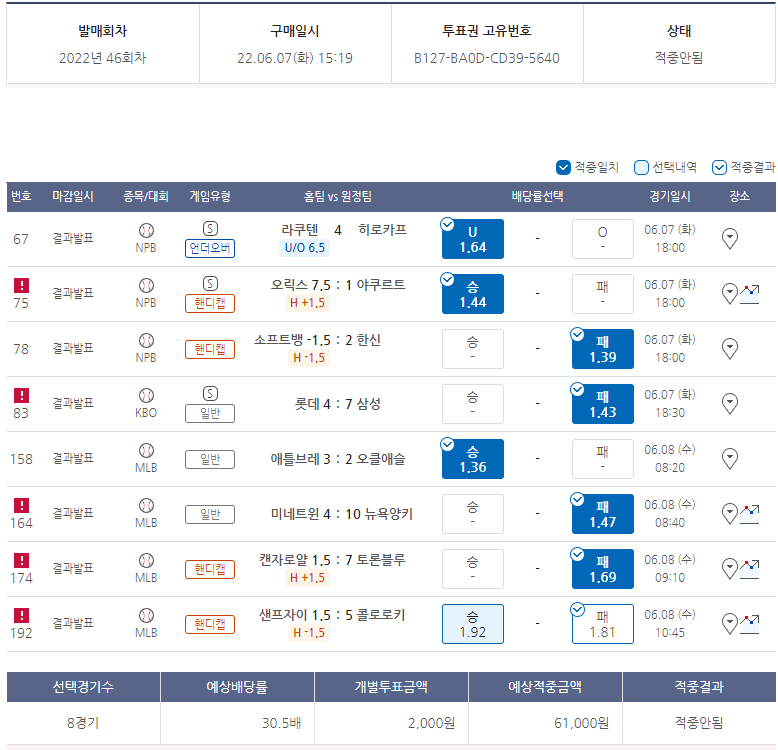Select O option for 라쿠텐 match

(602, 239)
